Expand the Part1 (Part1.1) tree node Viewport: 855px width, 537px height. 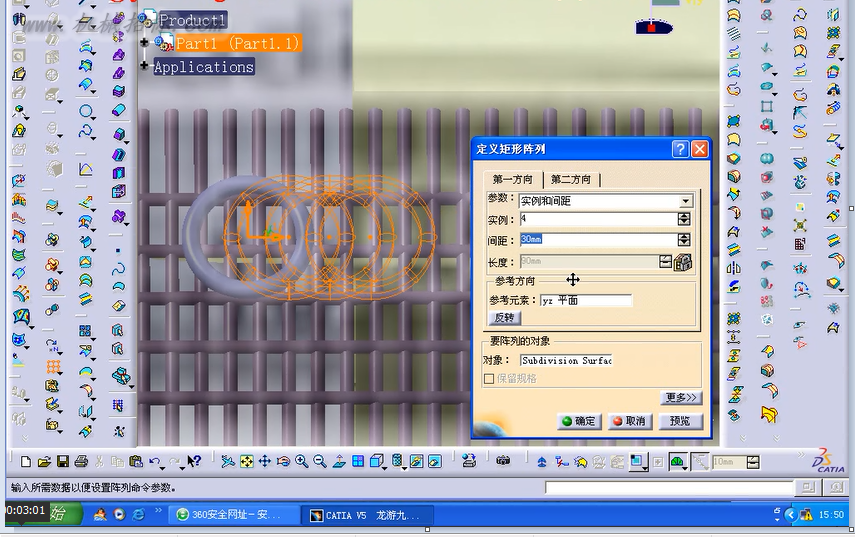(x=144, y=43)
